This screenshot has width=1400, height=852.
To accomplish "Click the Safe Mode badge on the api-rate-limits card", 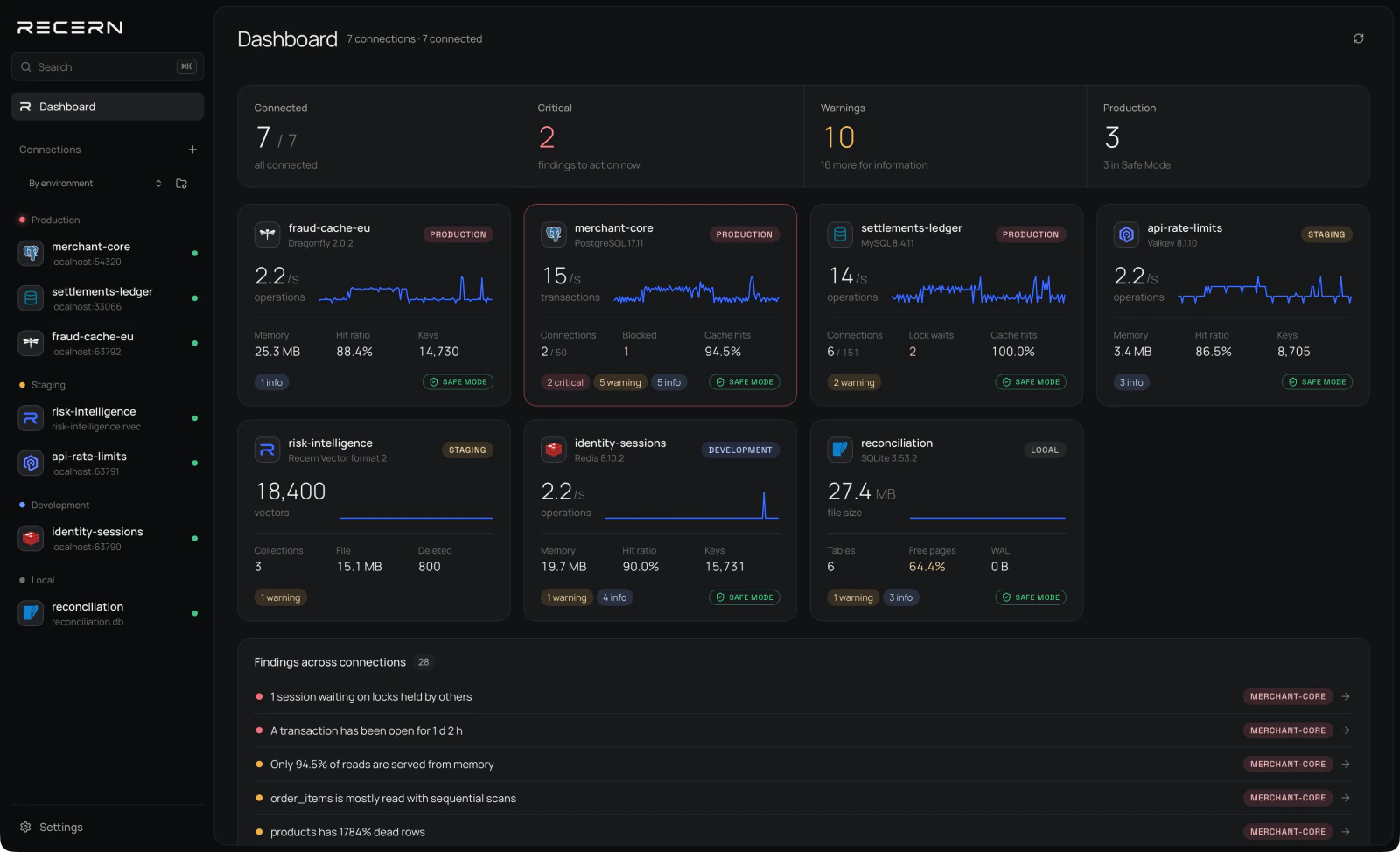I will [1317, 382].
